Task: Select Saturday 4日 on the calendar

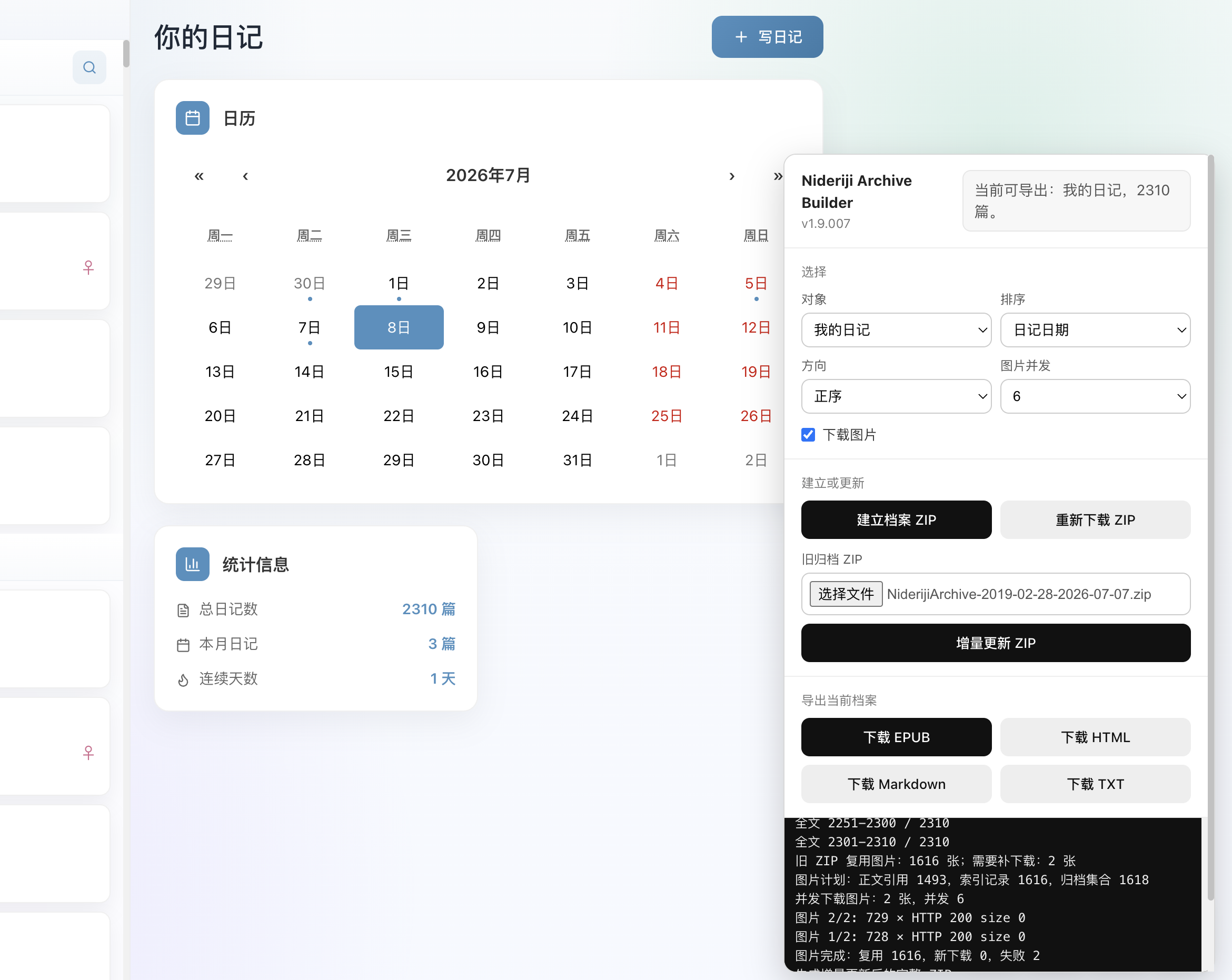Action: 667,283
